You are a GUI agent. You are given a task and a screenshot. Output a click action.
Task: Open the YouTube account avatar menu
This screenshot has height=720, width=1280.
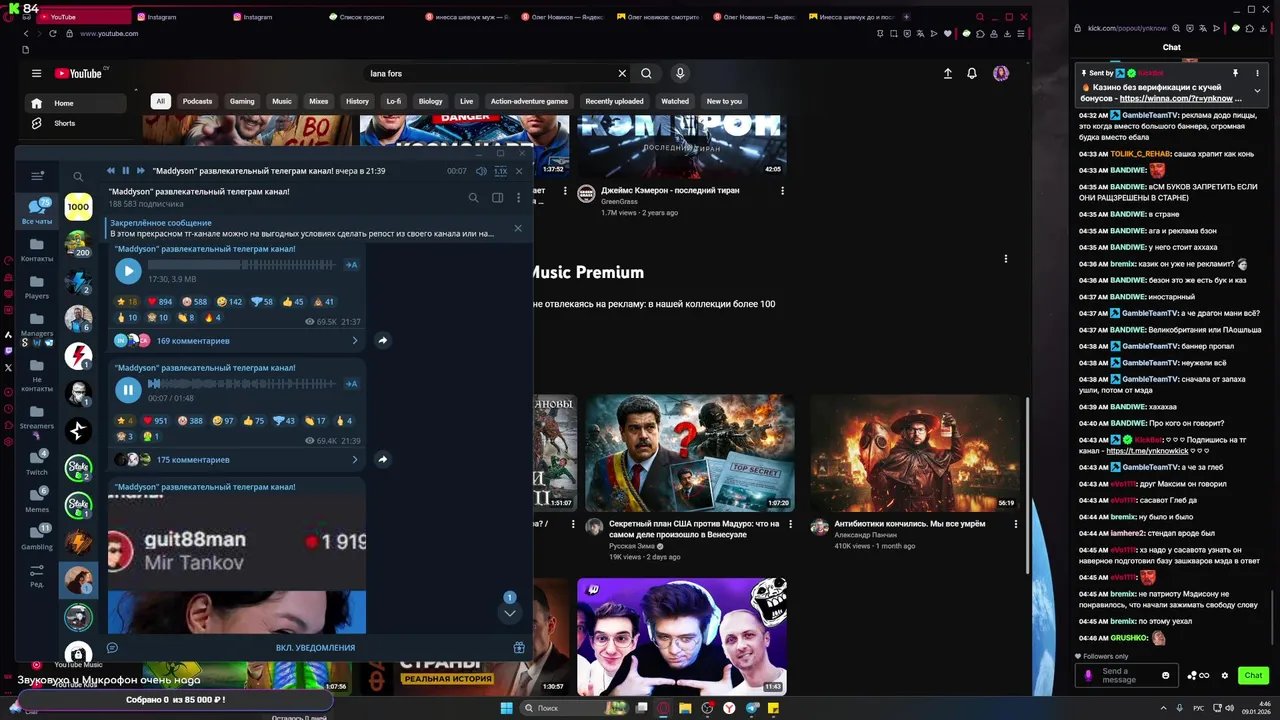tap(1001, 73)
